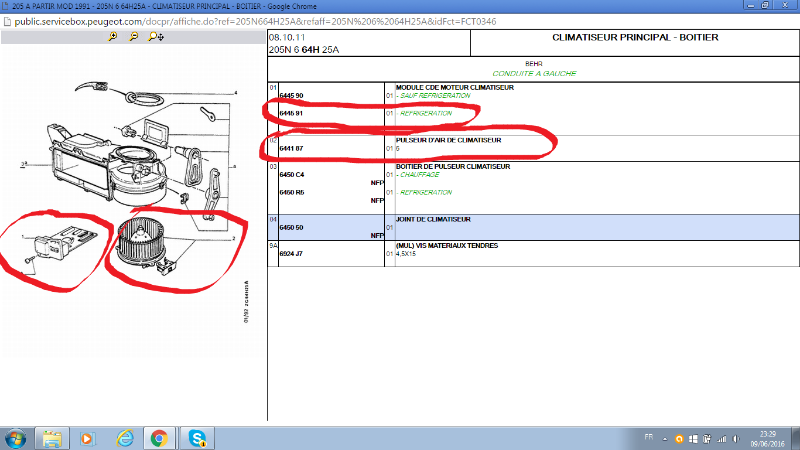
Task: Click REFRIGERATION note beside 6445 81
Action: click(x=424, y=113)
